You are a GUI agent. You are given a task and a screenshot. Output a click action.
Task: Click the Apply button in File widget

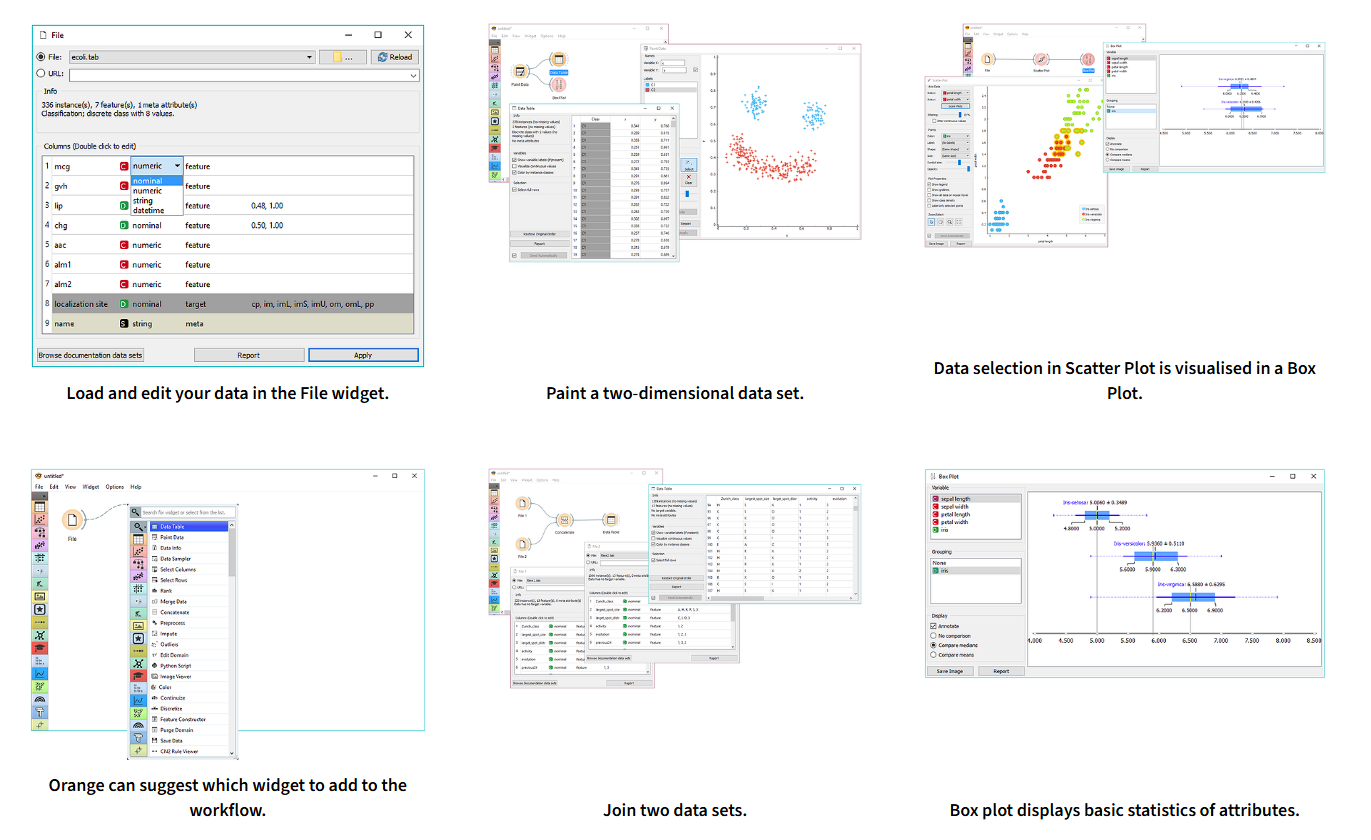(363, 355)
